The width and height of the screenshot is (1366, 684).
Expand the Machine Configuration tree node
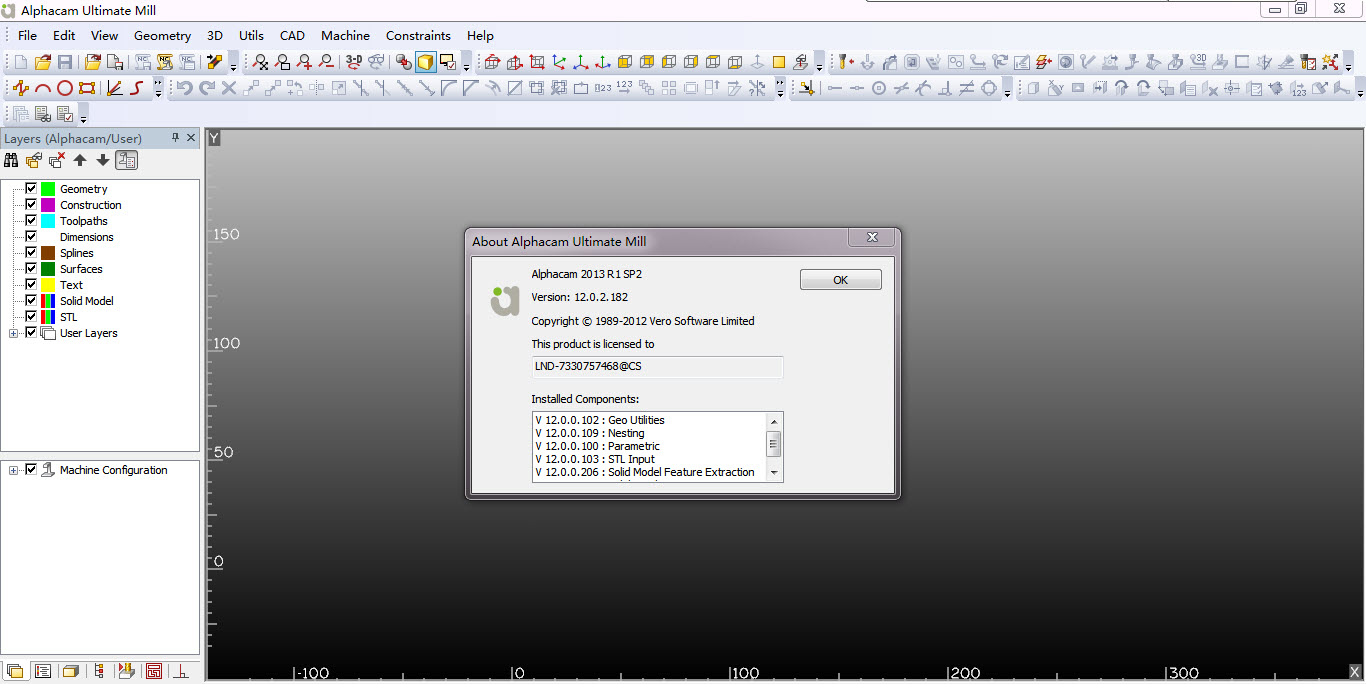pyautogui.click(x=14, y=470)
